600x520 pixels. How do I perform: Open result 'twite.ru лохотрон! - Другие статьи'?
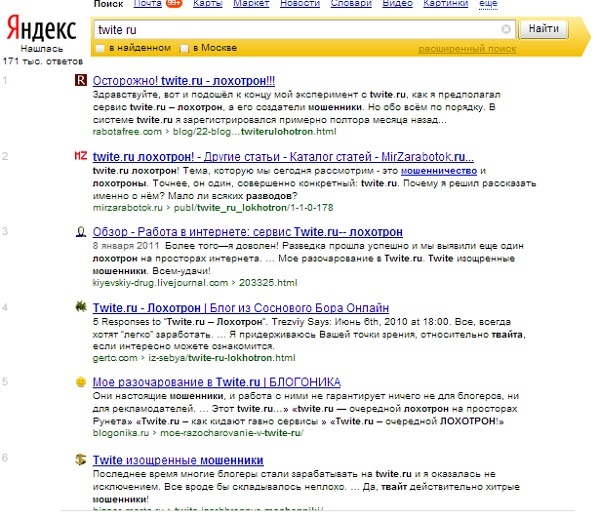click(283, 156)
